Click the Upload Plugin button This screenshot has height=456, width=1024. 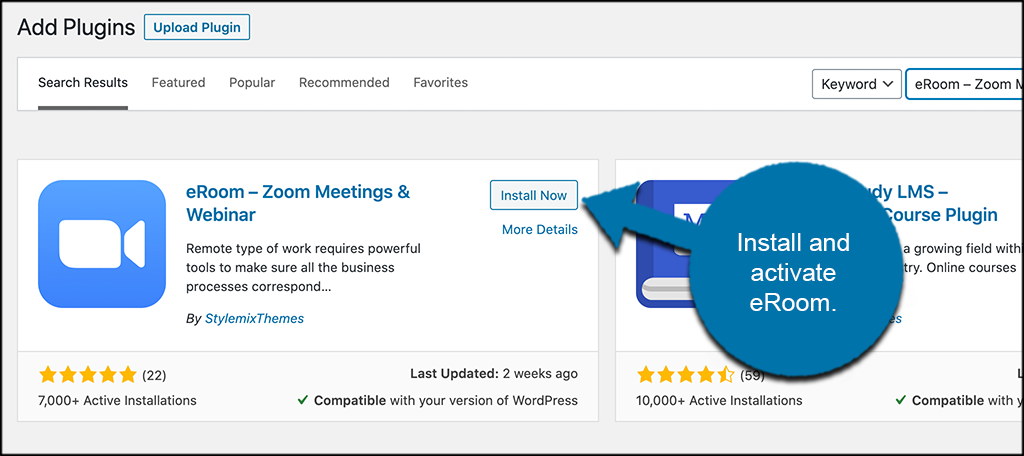pos(197,28)
